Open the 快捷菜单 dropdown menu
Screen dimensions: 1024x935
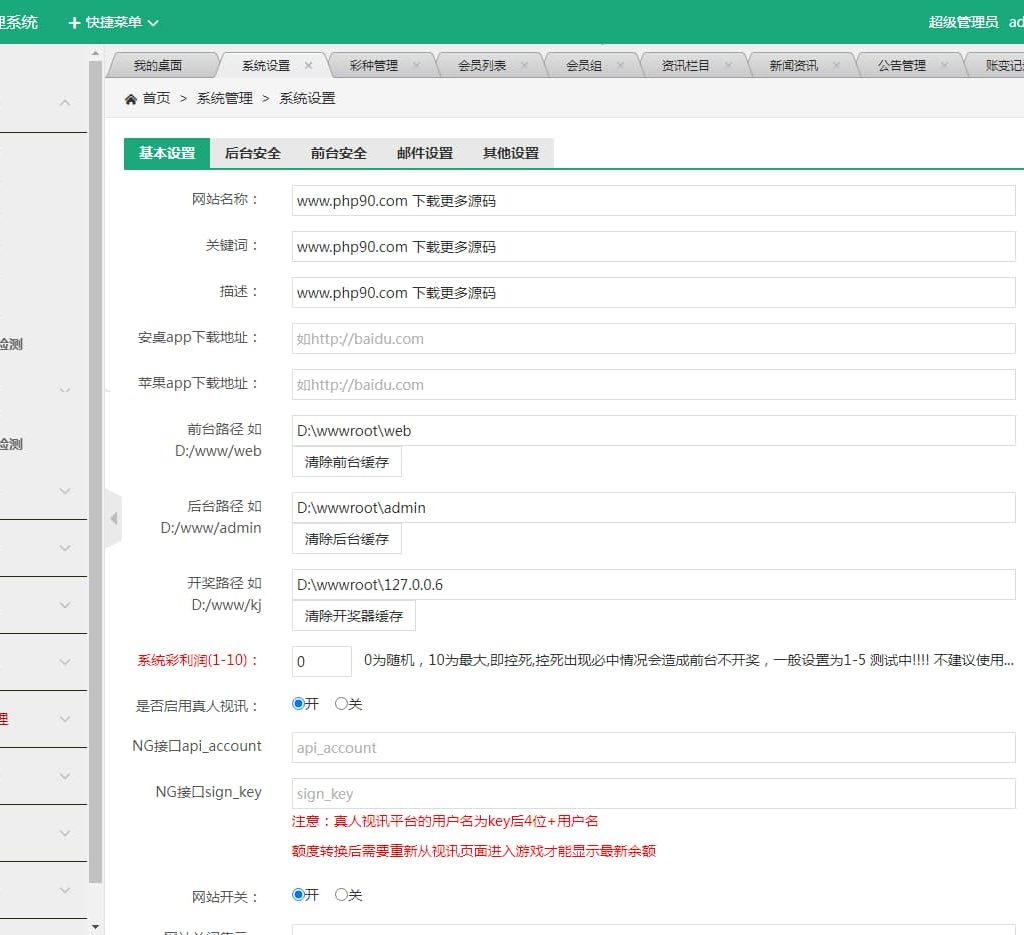pos(113,22)
